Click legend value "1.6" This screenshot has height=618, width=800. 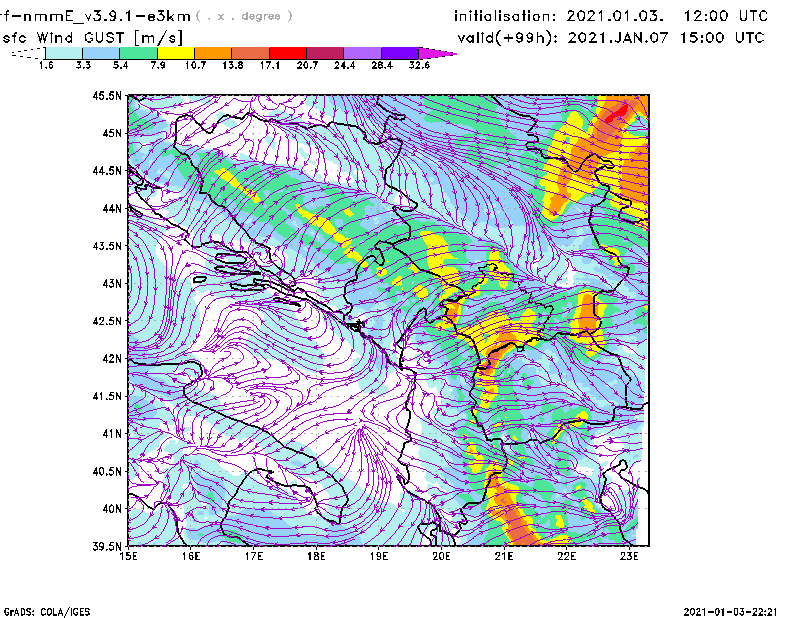(46, 65)
